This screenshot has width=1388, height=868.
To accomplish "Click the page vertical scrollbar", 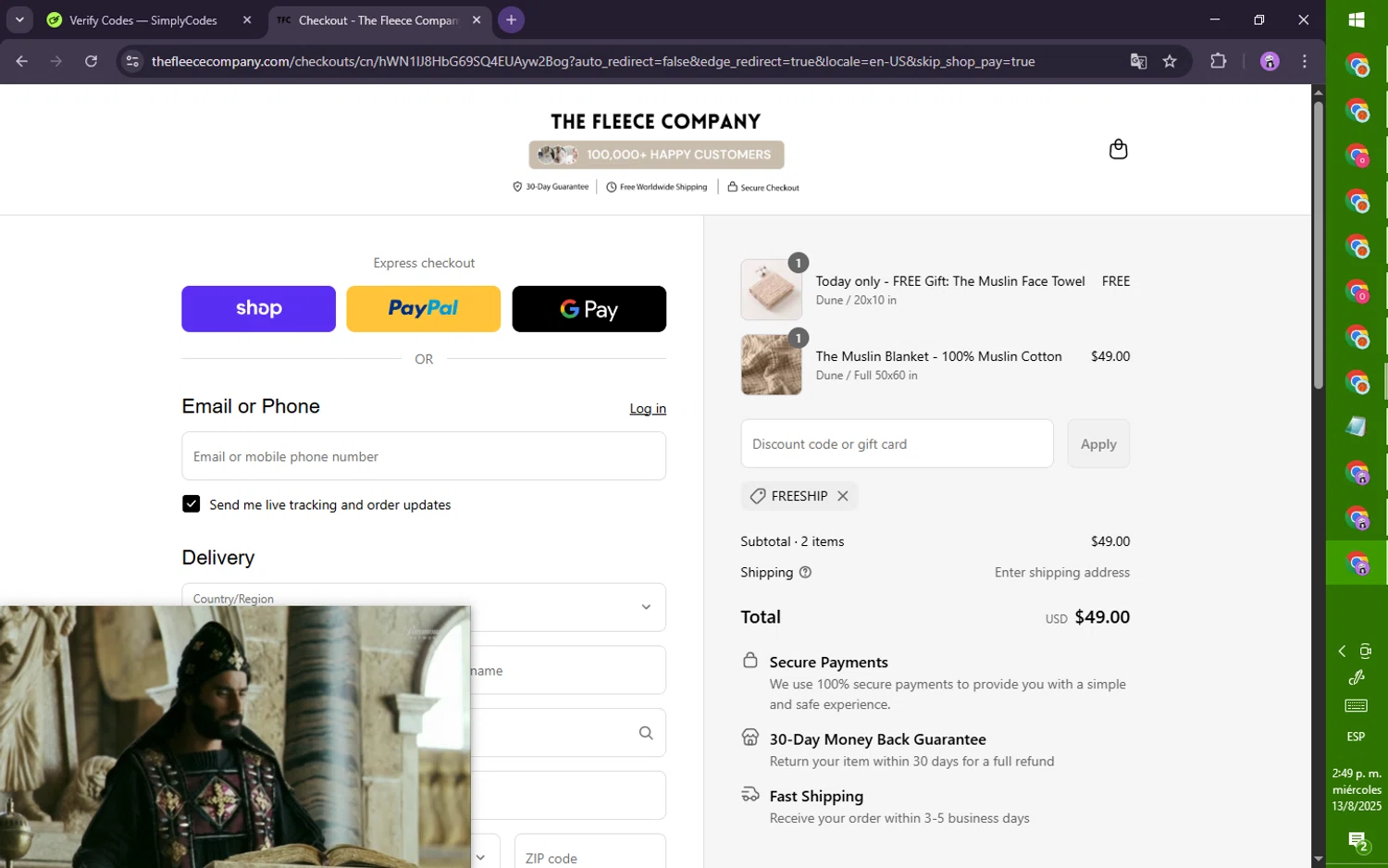I will tap(1318, 244).
